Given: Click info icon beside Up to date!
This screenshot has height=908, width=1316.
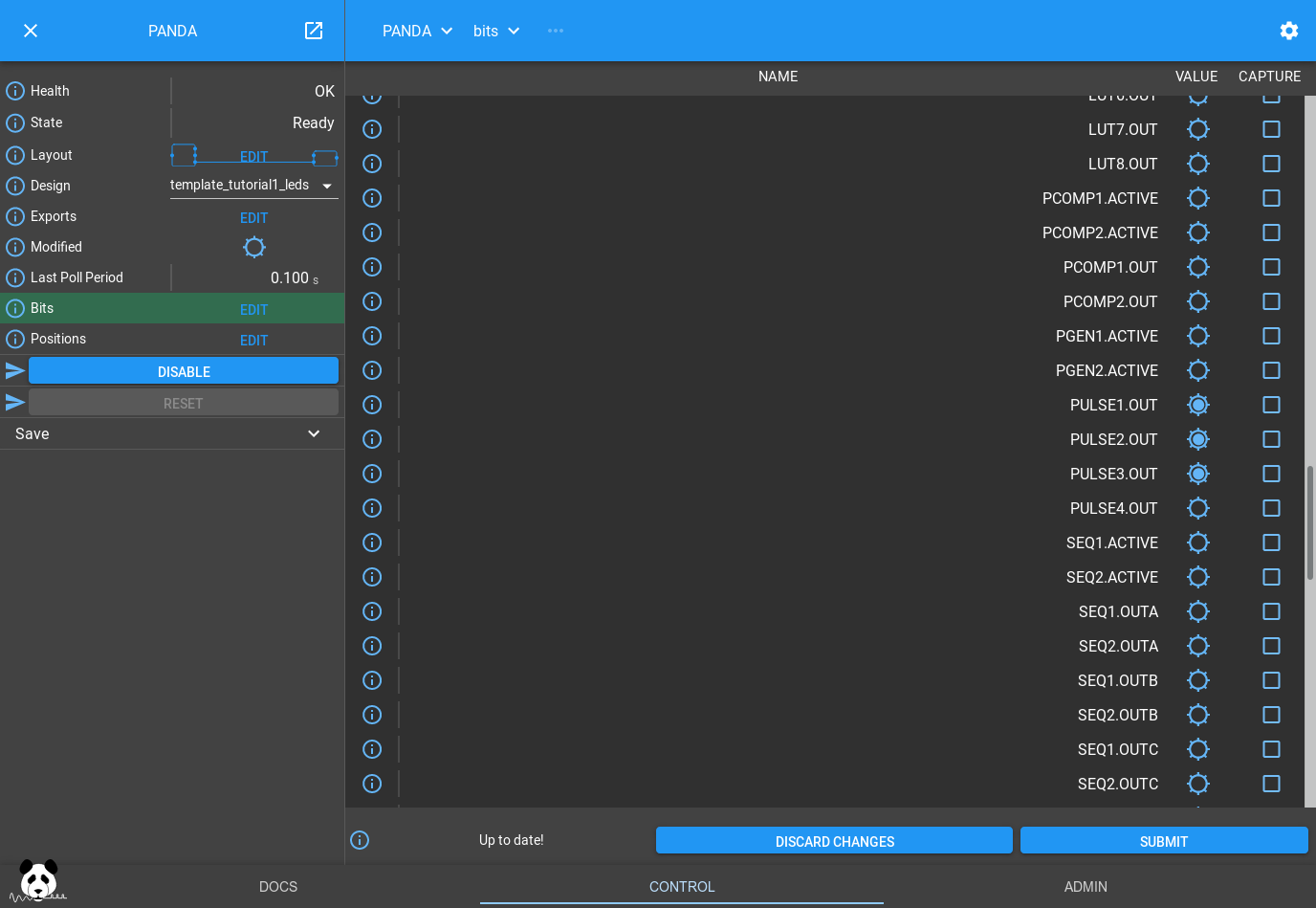Looking at the screenshot, I should coord(360,840).
